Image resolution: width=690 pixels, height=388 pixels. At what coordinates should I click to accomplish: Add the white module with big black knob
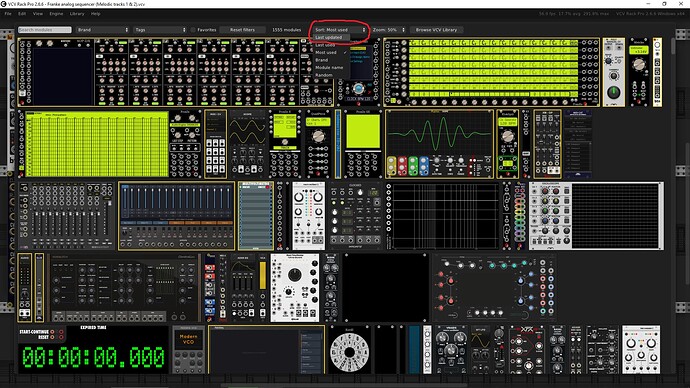click(x=295, y=288)
